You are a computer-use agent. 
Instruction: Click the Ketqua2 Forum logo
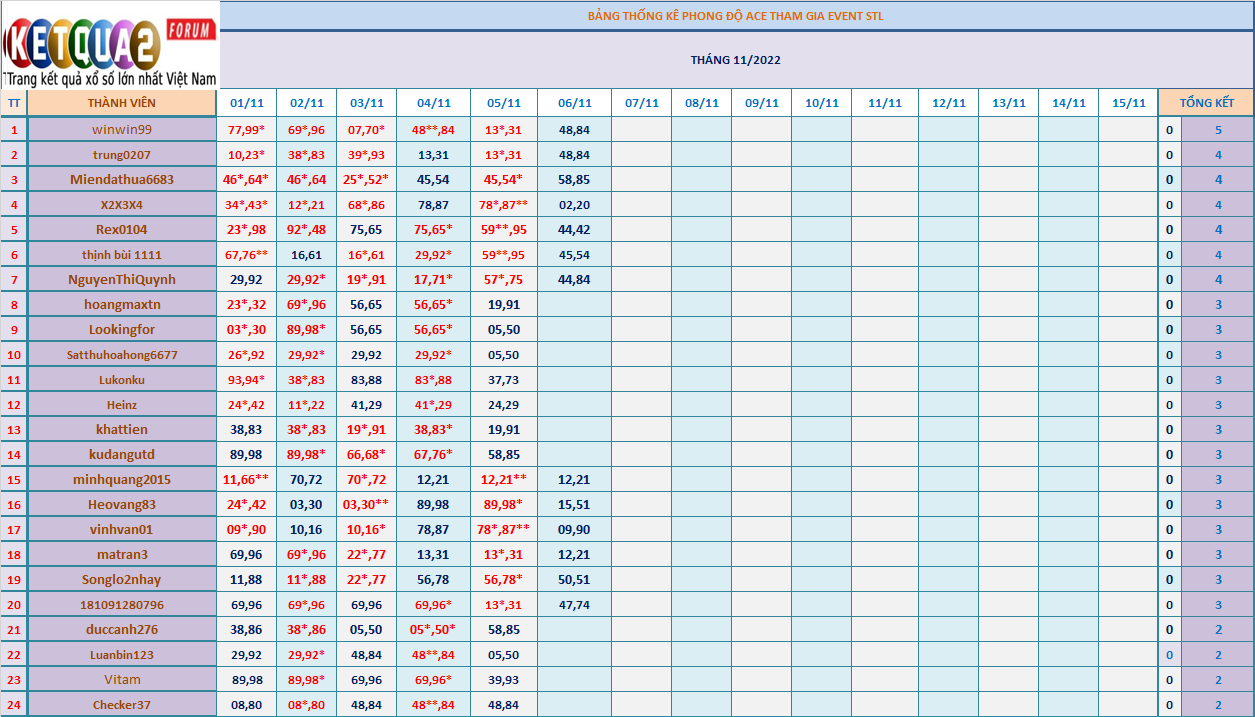pyautogui.click(x=110, y=45)
